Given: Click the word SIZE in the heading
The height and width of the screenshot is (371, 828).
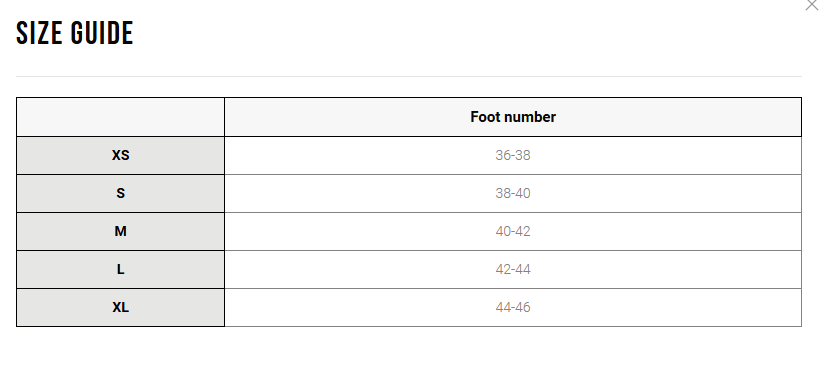Looking at the screenshot, I should tap(39, 33).
